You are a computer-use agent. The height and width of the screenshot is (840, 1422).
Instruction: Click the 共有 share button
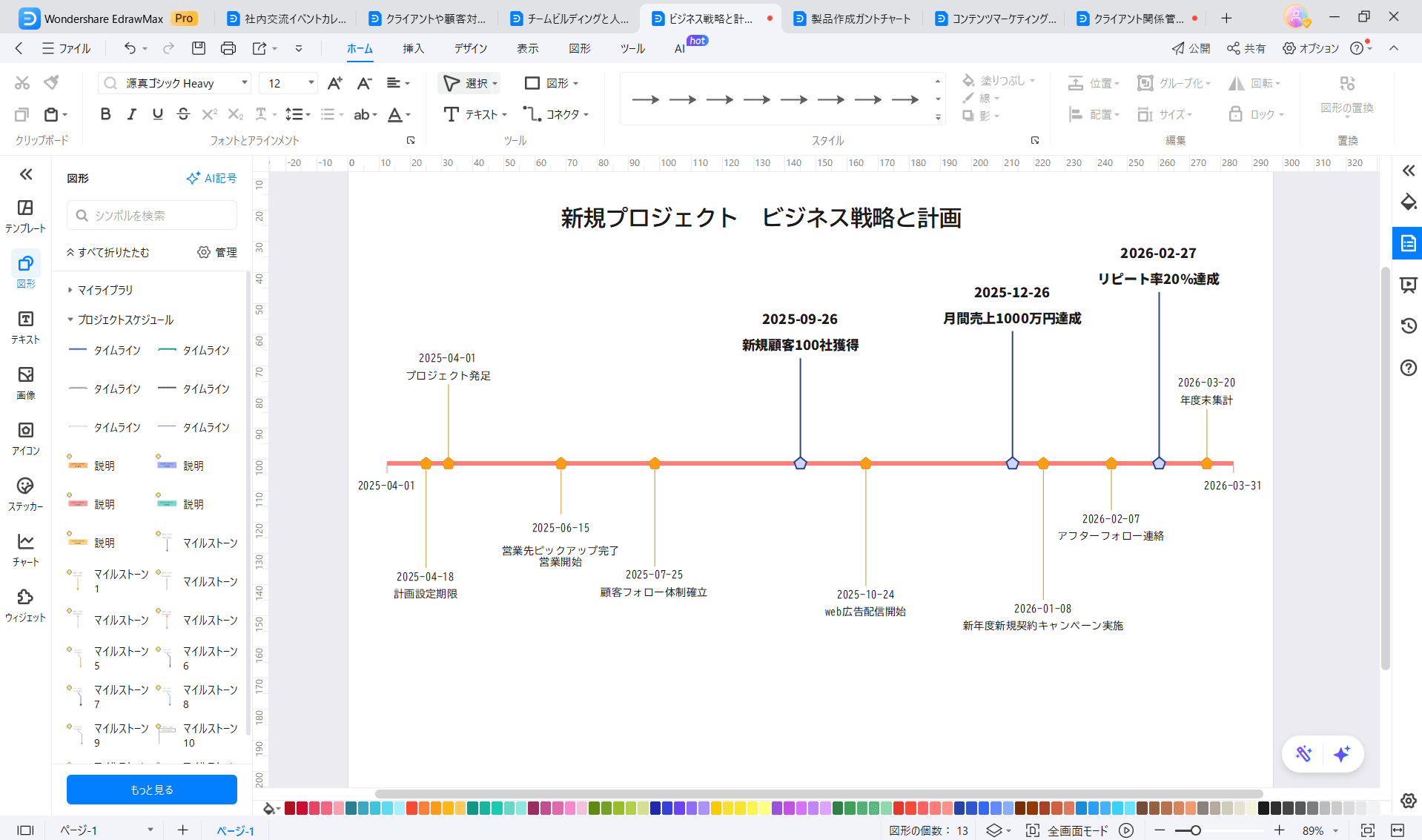click(x=1246, y=48)
